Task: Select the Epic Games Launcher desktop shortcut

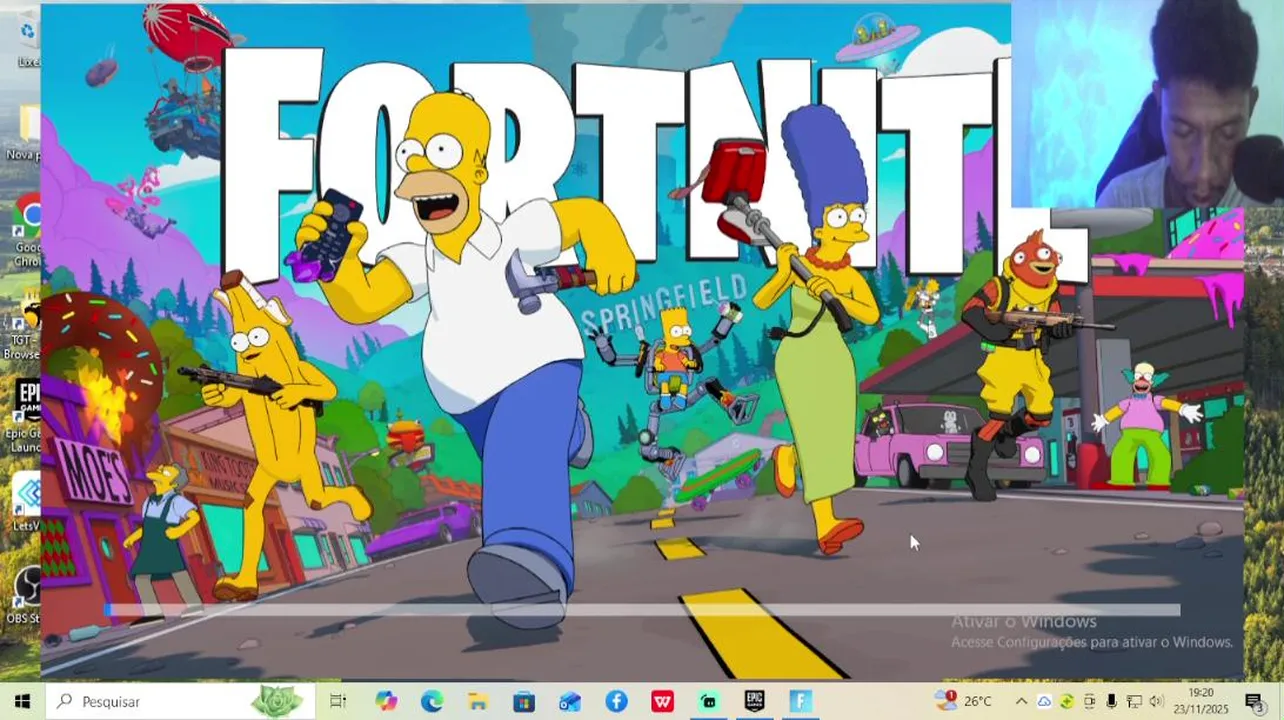Action: (24, 416)
